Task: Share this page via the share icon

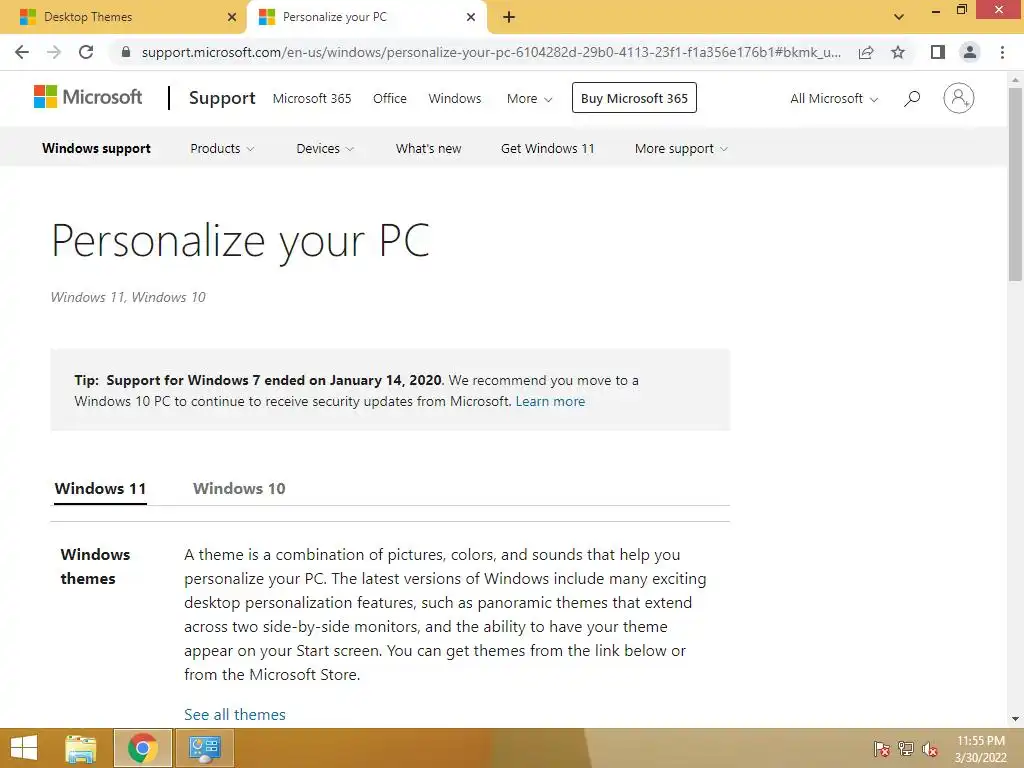Action: pyautogui.click(x=866, y=52)
